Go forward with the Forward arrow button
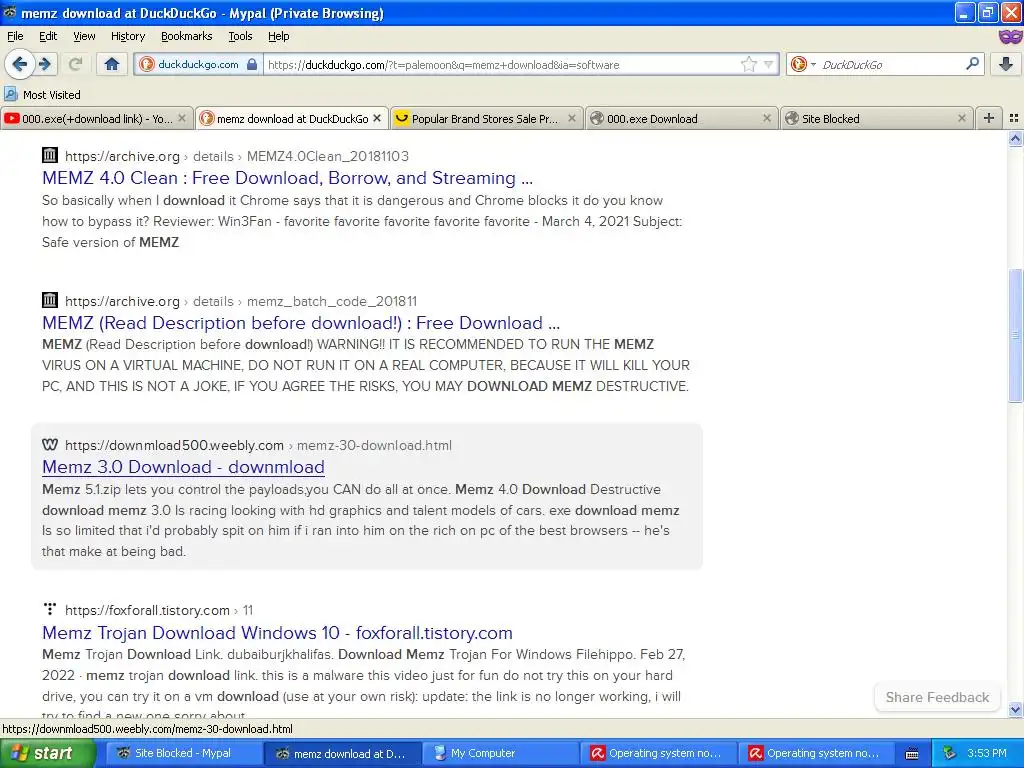Screen dimensions: 1024x768 [45, 64]
